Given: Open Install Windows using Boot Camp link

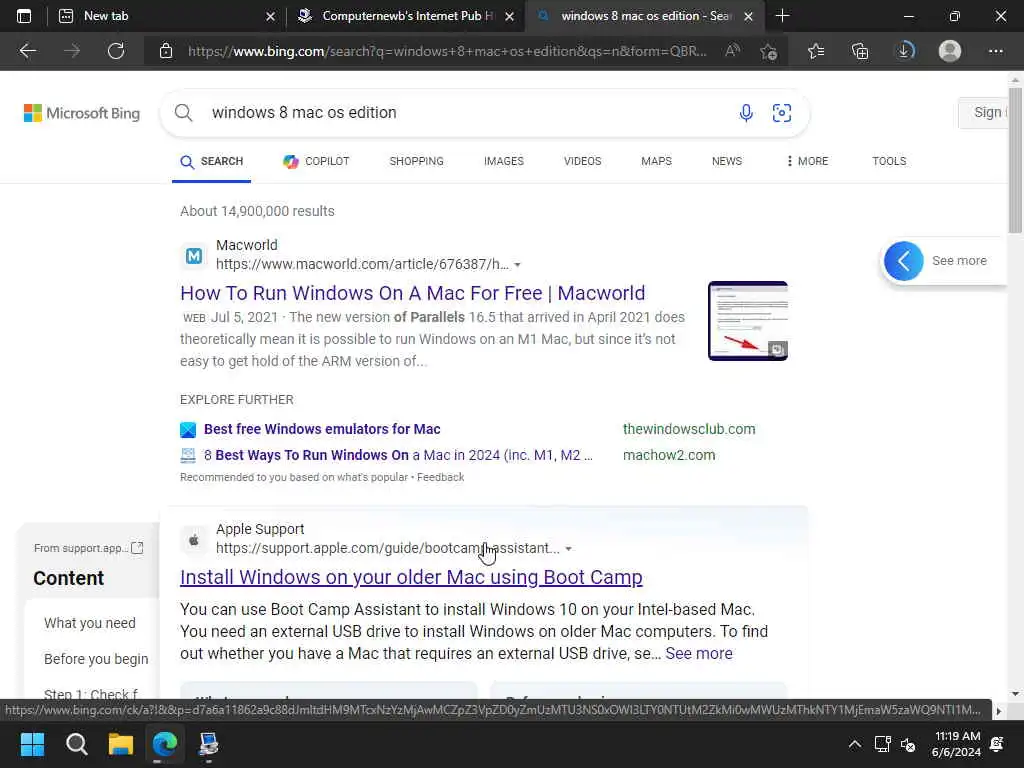Looking at the screenshot, I should coord(411,577).
